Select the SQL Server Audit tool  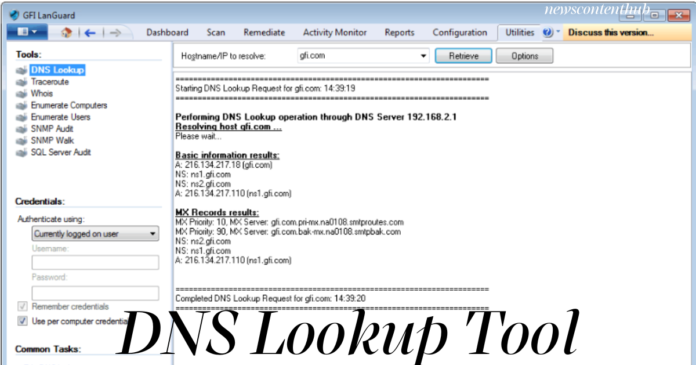click(x=61, y=152)
